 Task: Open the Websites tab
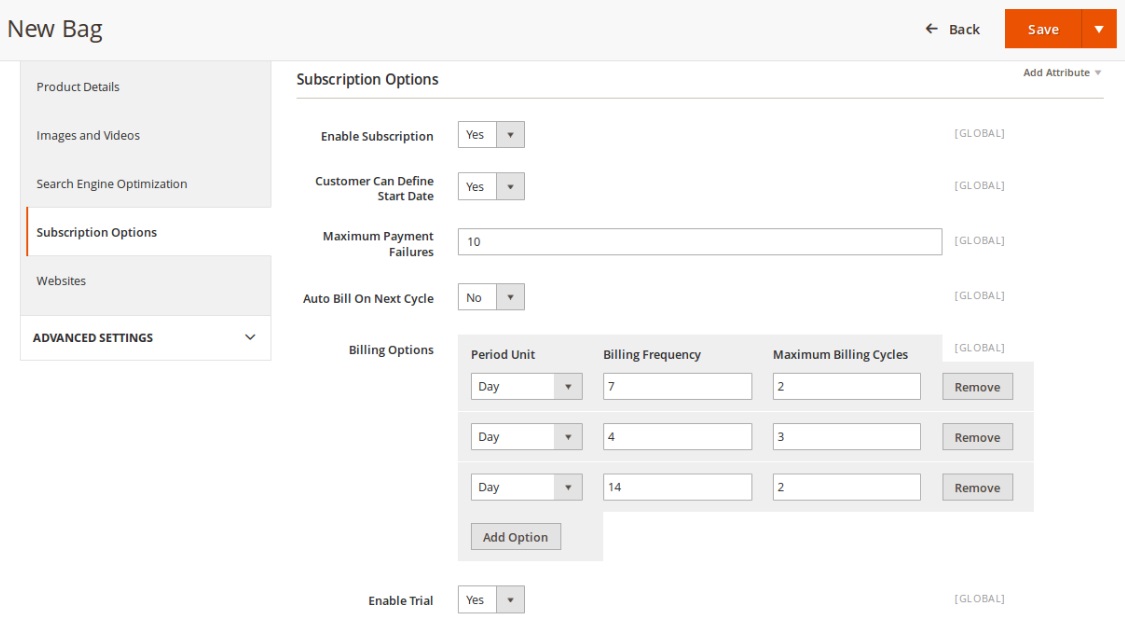[x=146, y=281]
